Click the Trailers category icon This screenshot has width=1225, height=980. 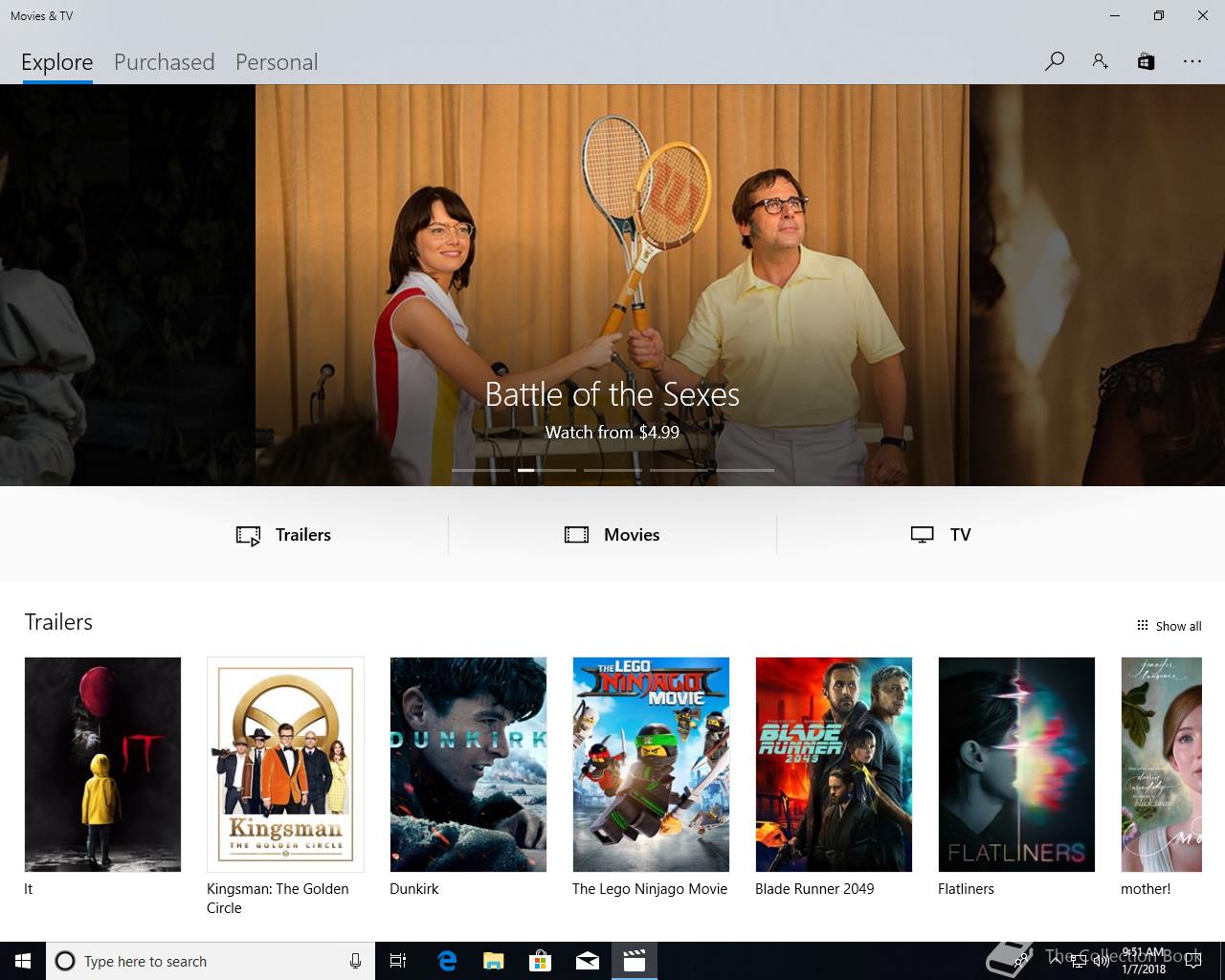pyautogui.click(x=248, y=535)
